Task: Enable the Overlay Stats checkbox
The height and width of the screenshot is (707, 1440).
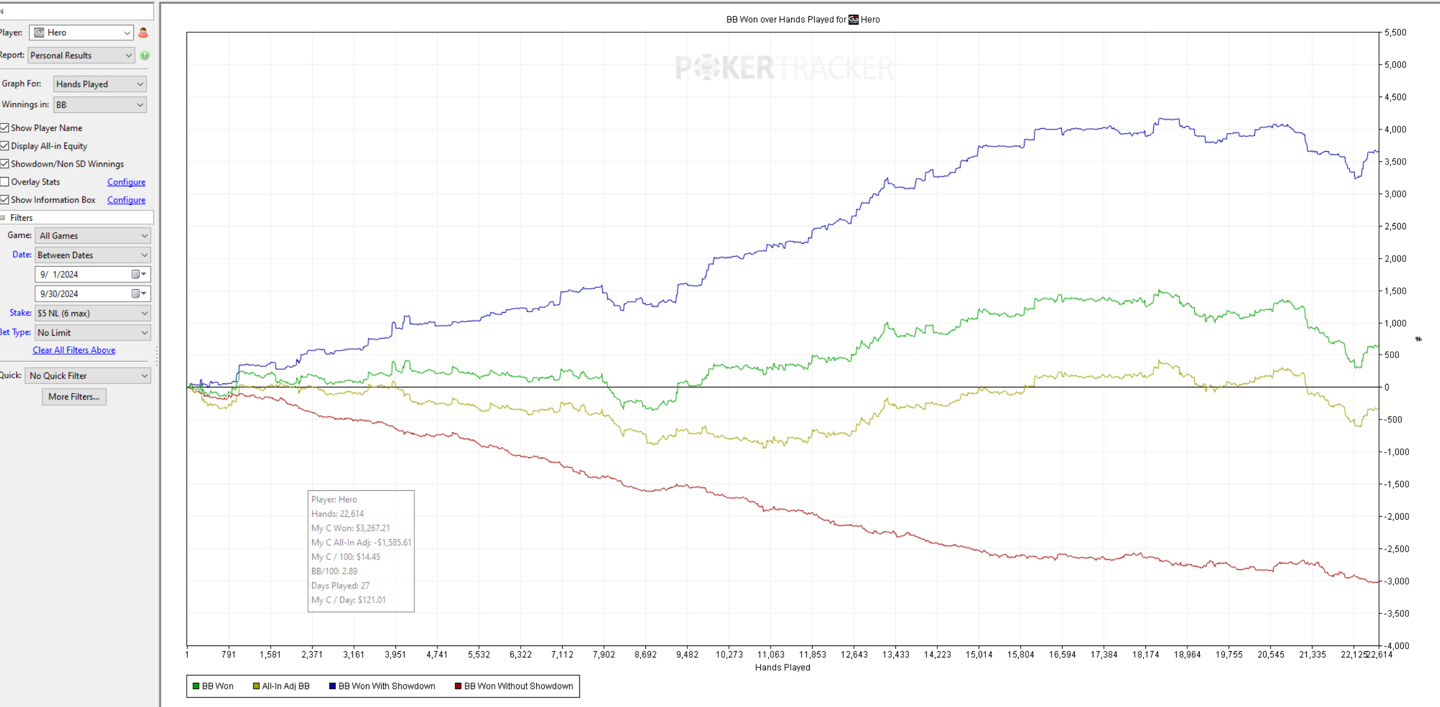Action: [5, 182]
